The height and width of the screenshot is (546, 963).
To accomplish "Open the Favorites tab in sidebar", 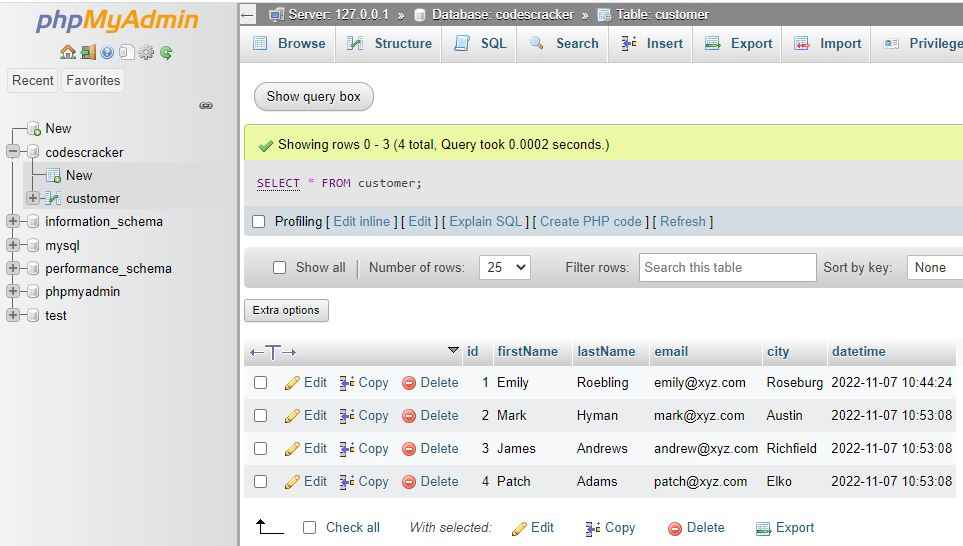I will point(93,80).
